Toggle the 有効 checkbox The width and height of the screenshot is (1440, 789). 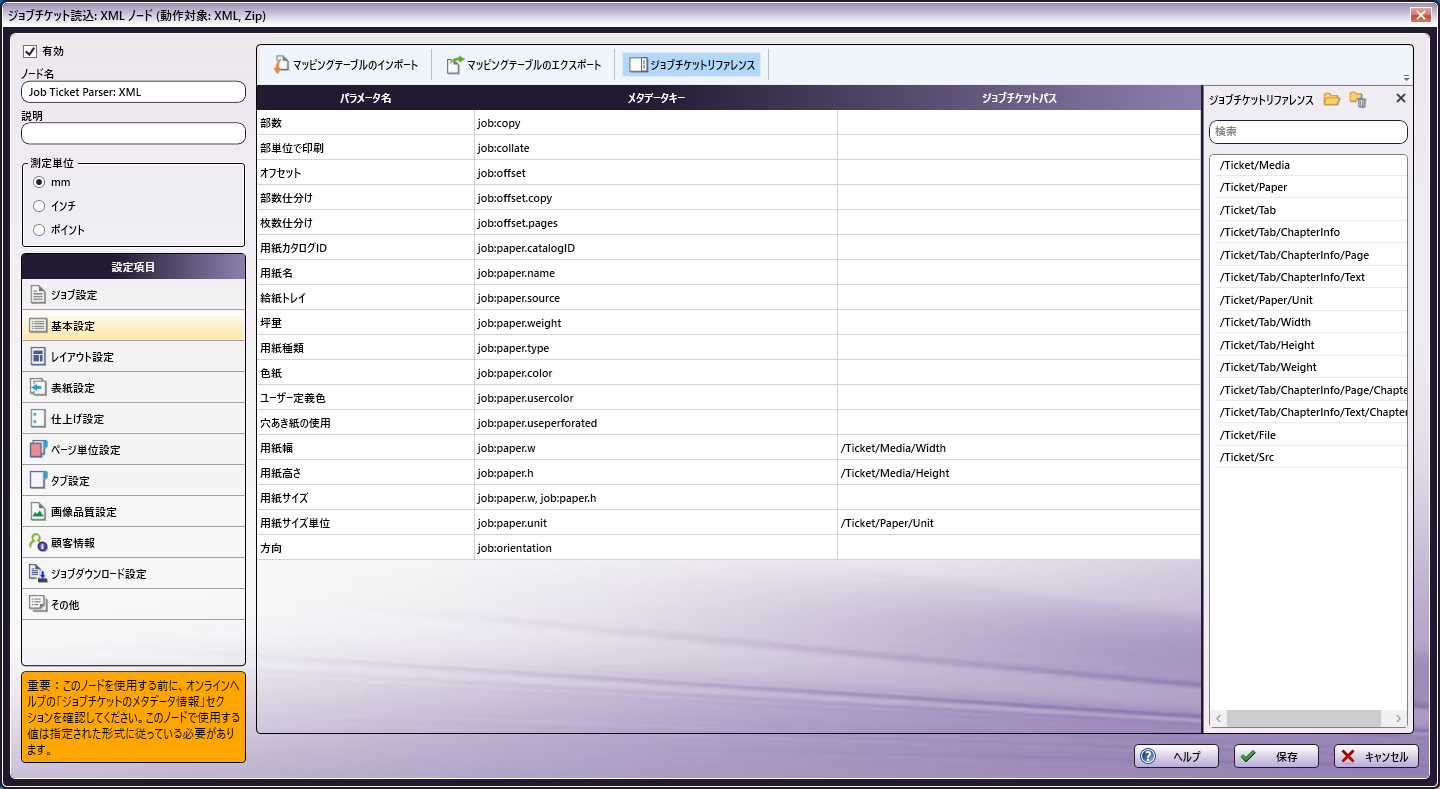pyautogui.click(x=30, y=50)
